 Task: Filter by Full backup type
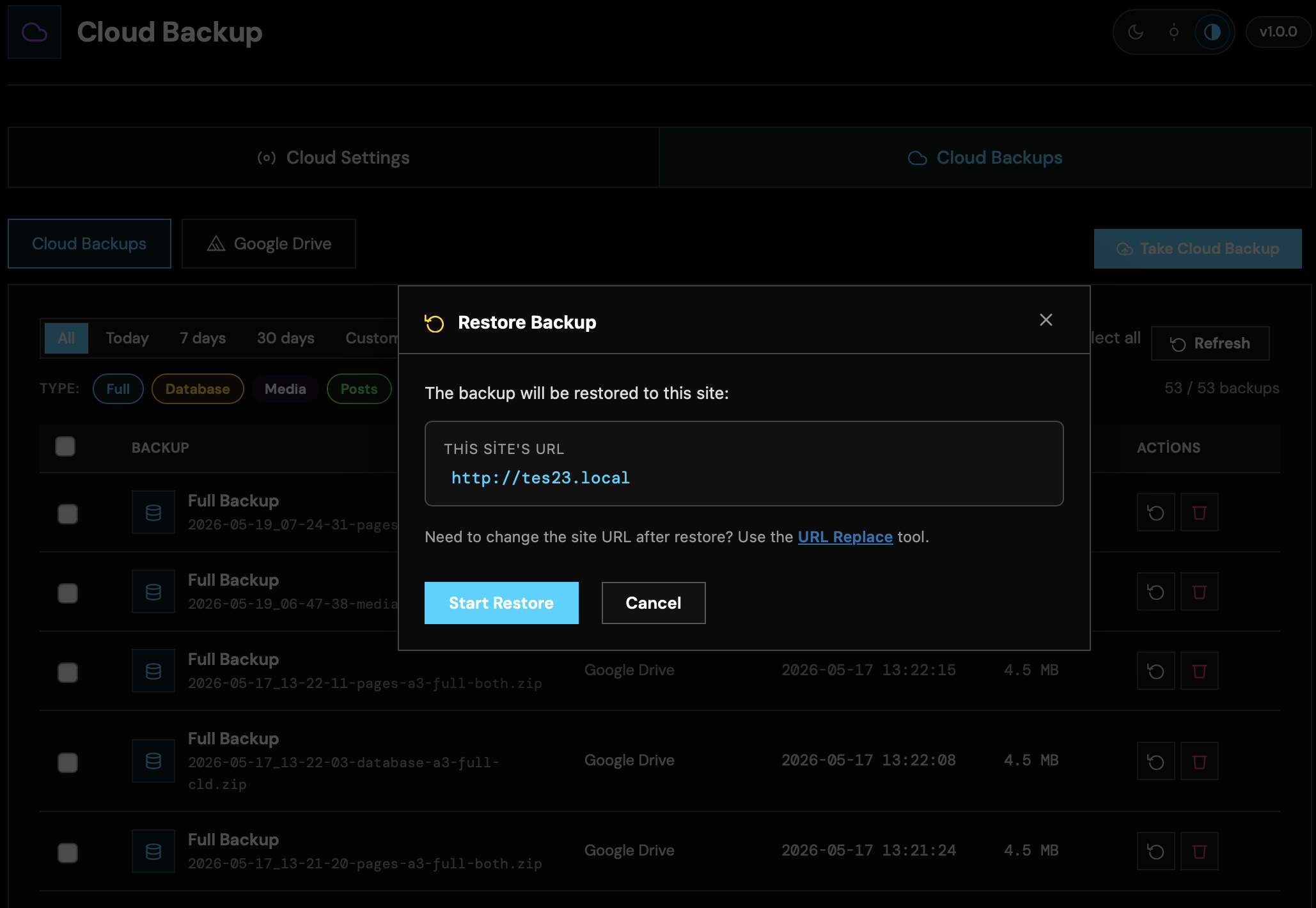point(118,389)
